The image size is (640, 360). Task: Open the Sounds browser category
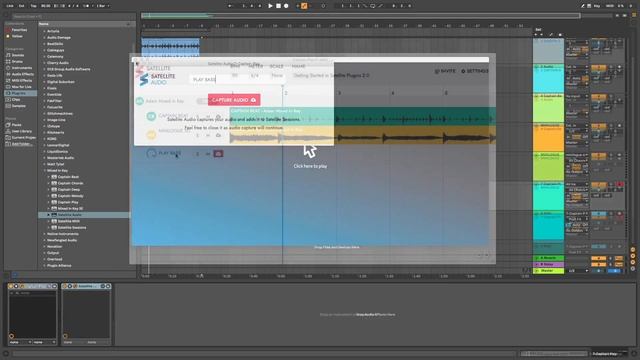18,55
